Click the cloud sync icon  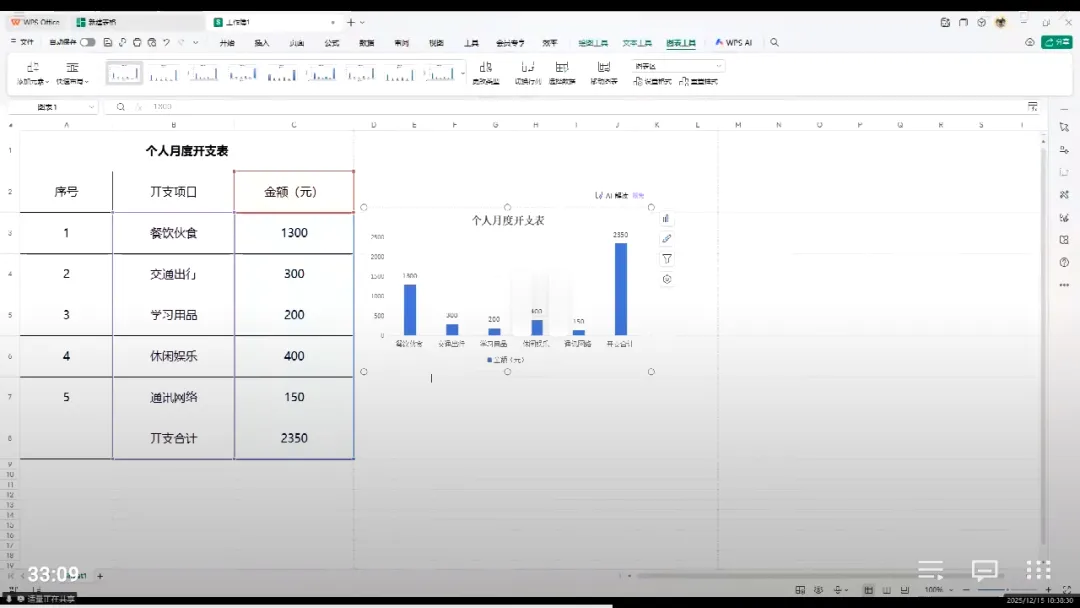click(1030, 43)
